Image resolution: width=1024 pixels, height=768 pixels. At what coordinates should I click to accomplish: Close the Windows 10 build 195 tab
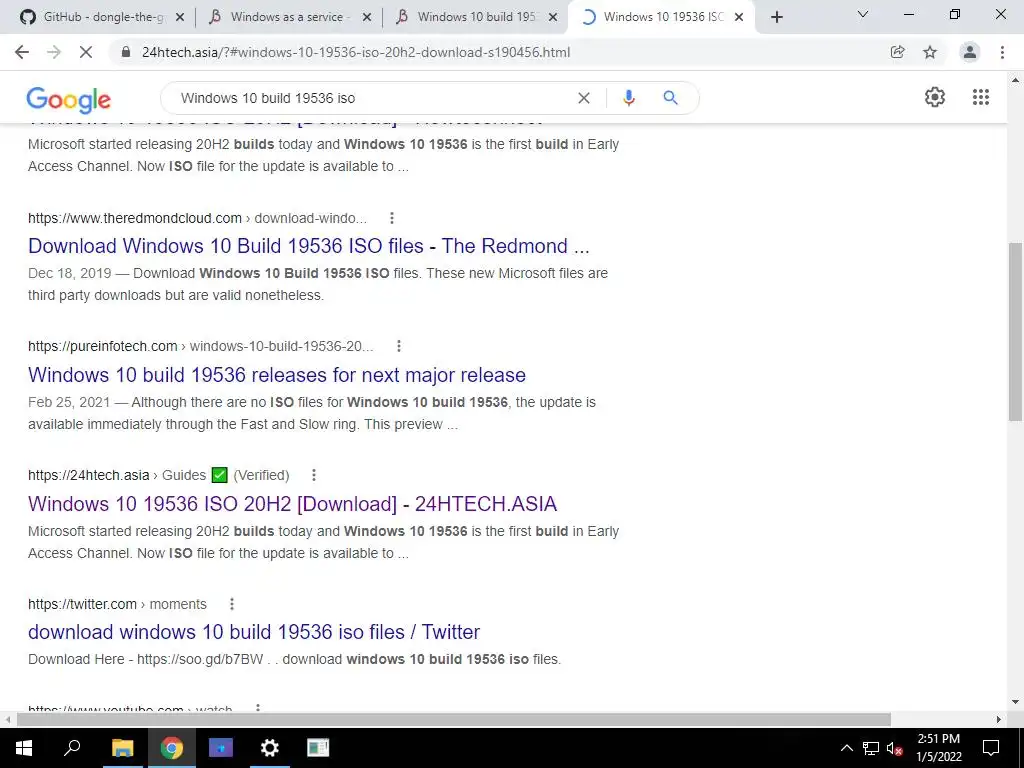coord(553,18)
